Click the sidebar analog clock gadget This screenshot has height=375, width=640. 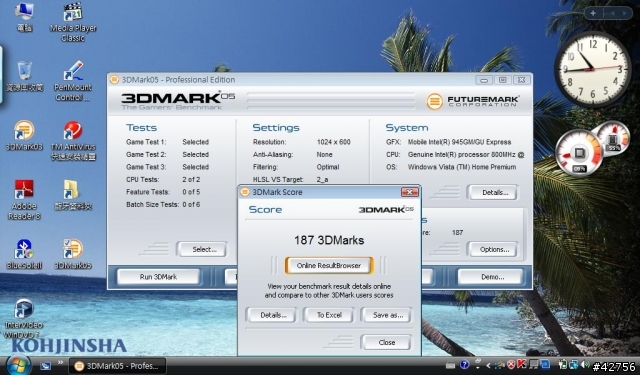click(x=593, y=69)
